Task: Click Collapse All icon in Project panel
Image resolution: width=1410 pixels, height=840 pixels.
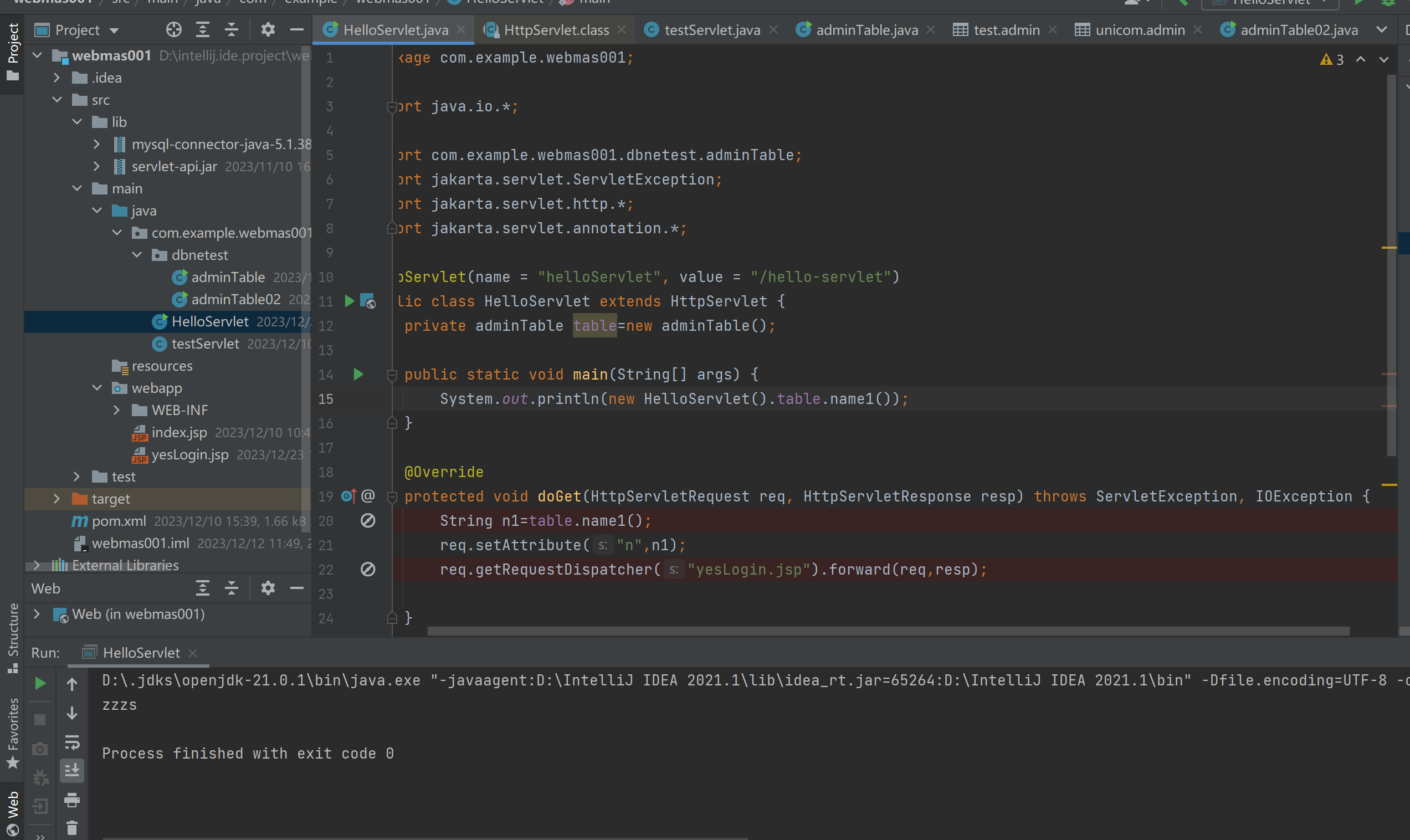Action: tap(232, 29)
